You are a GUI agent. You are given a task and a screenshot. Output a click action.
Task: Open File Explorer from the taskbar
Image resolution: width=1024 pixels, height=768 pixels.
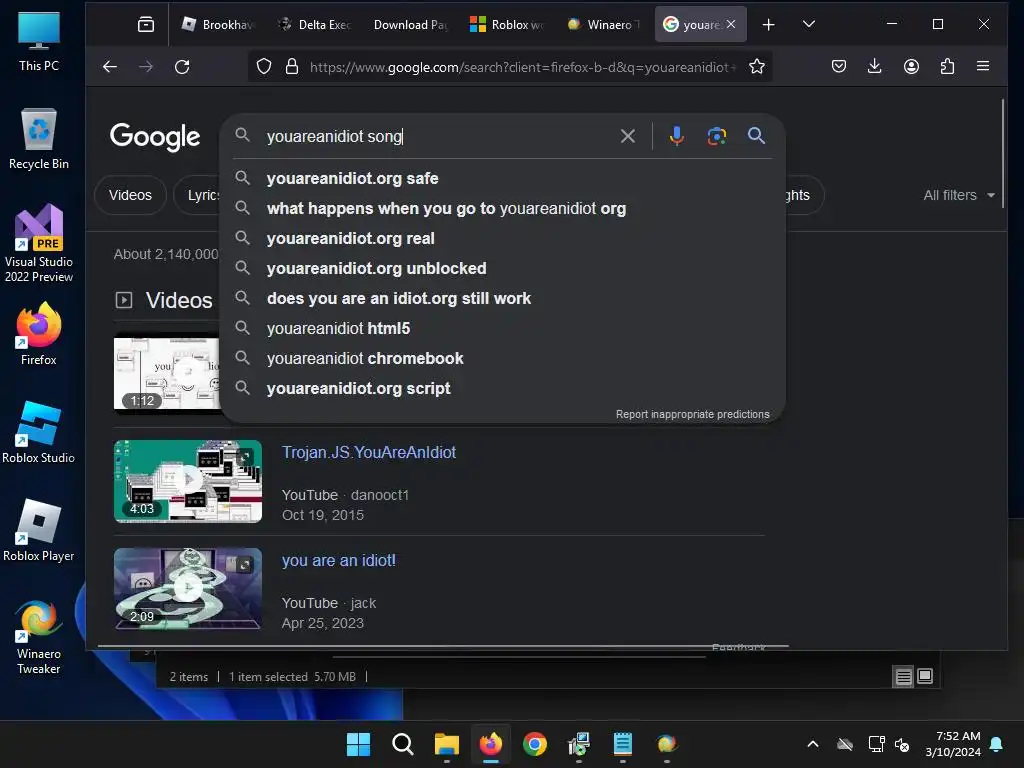(x=447, y=744)
